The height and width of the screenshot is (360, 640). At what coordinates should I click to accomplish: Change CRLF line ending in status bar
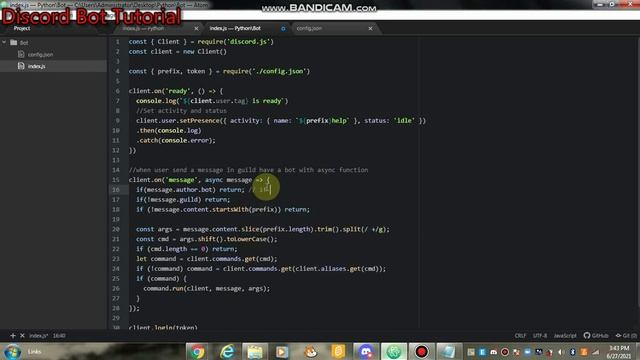[x=520, y=336]
